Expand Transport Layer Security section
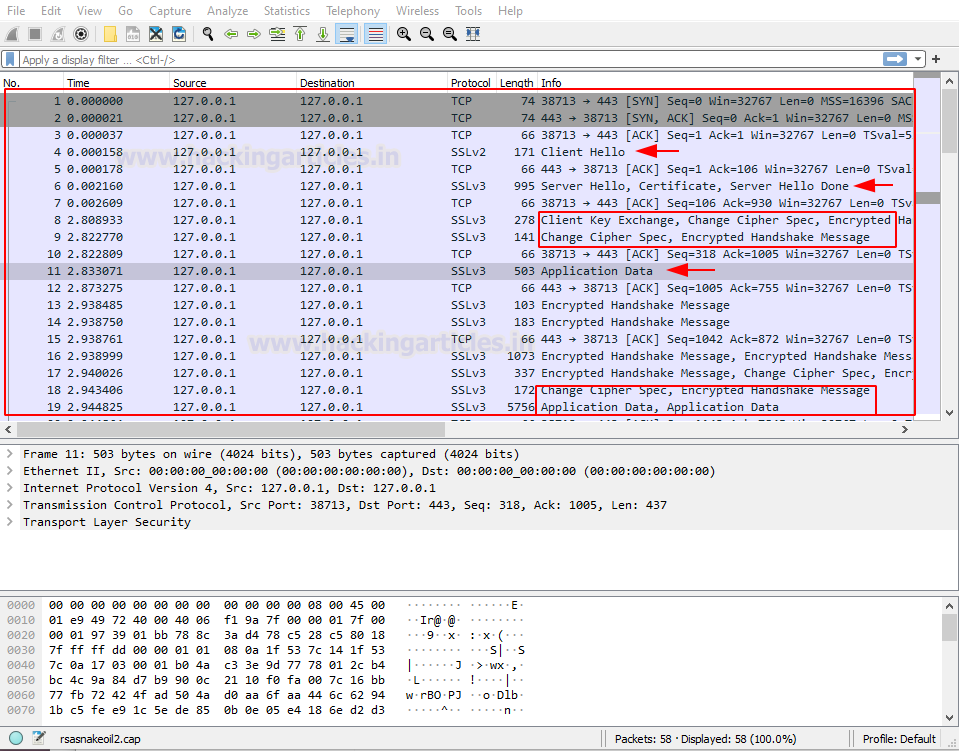 [10, 522]
